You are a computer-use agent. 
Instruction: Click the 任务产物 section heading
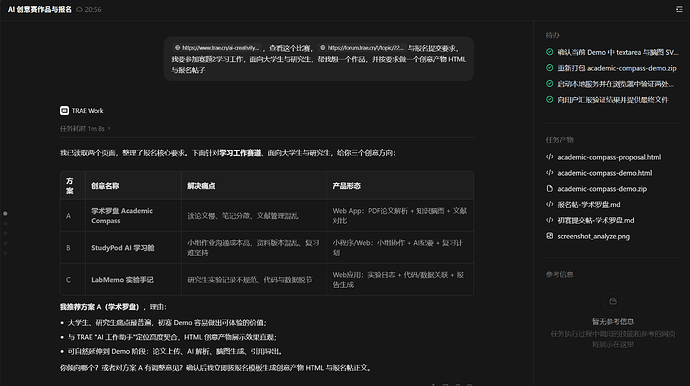[x=559, y=140]
